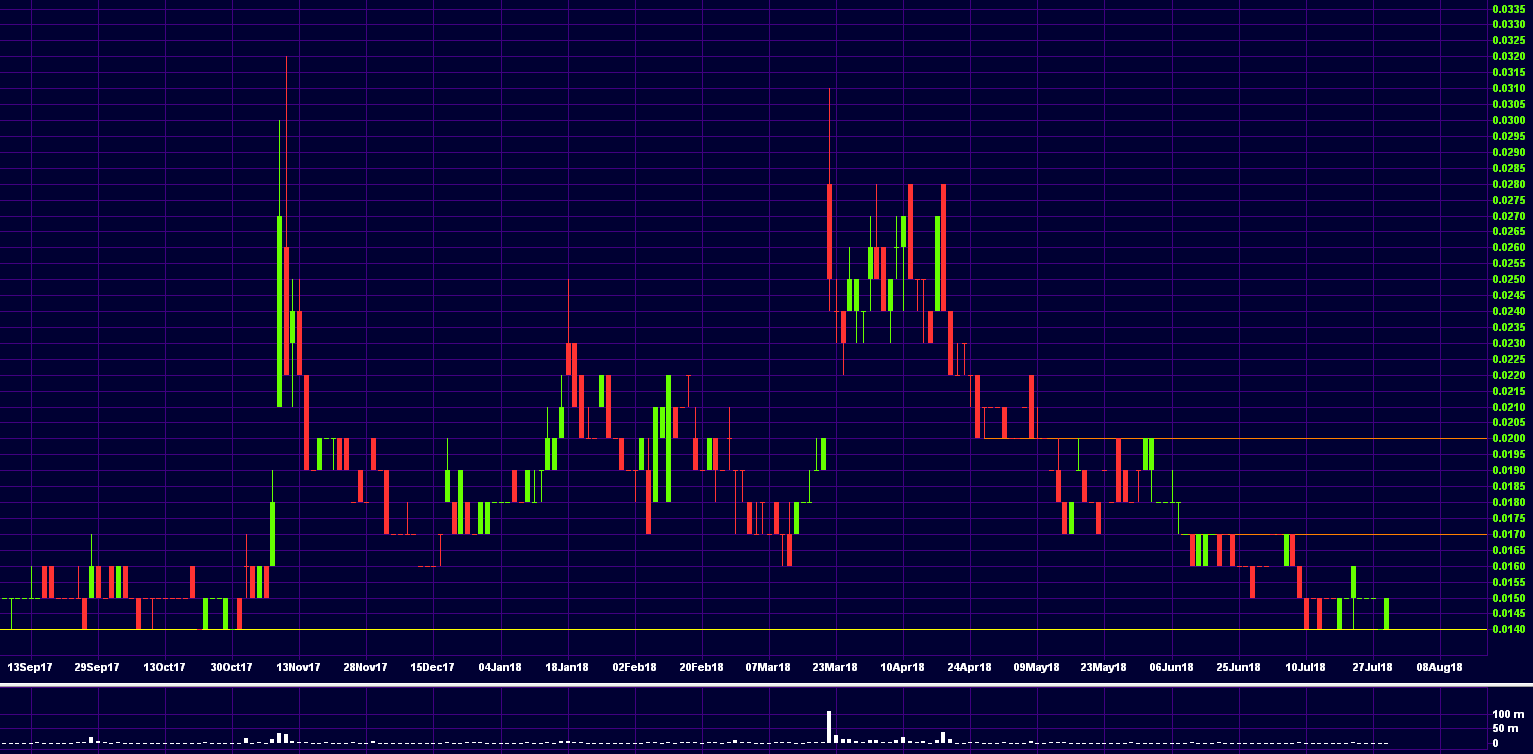Select the 28Nov17 date on the axis

click(x=365, y=667)
